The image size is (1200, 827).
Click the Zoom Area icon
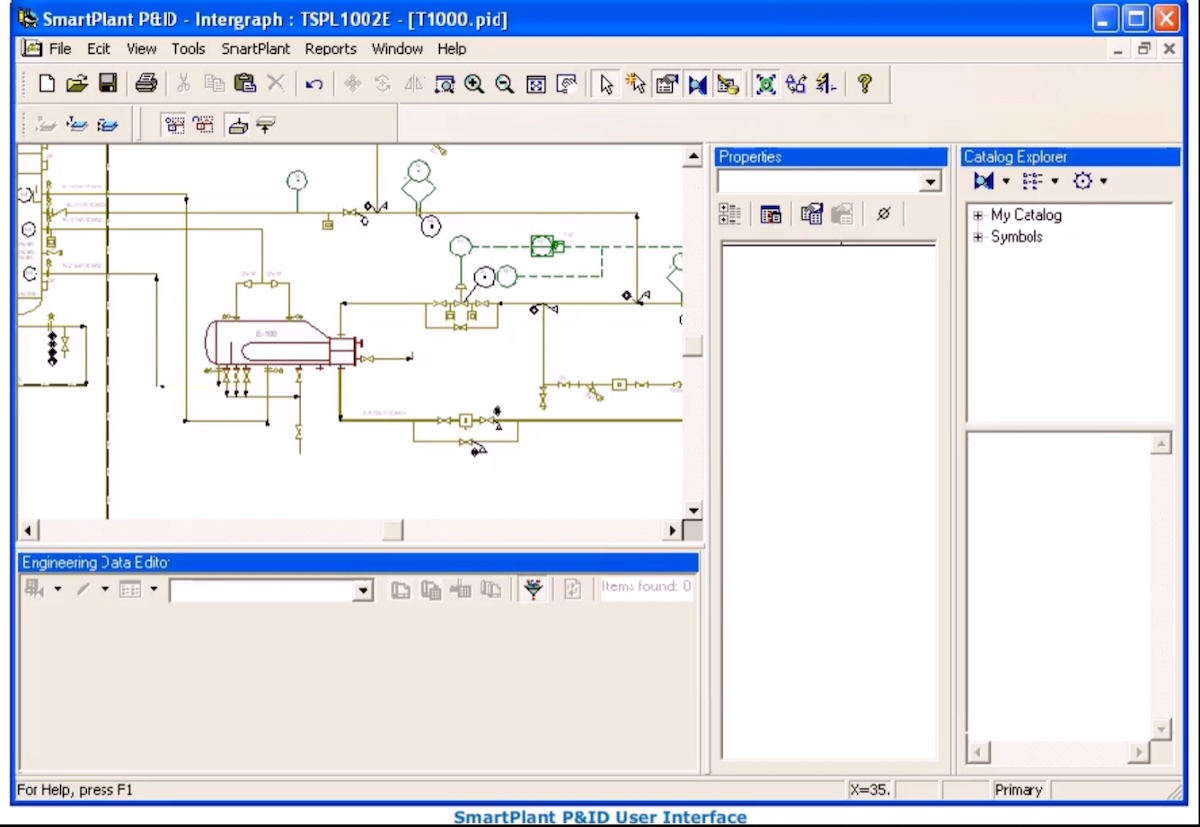coord(444,84)
